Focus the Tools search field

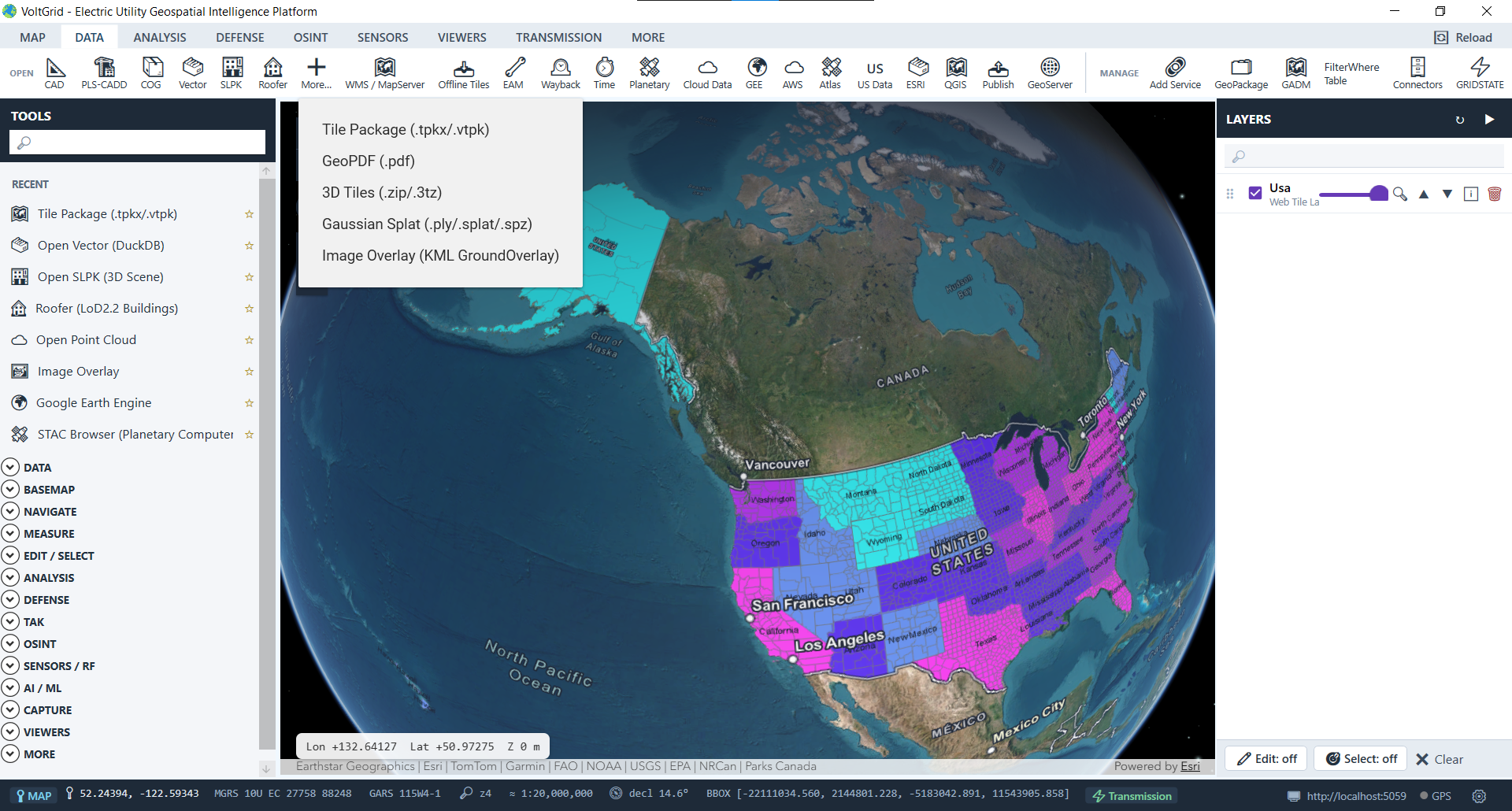tap(138, 143)
